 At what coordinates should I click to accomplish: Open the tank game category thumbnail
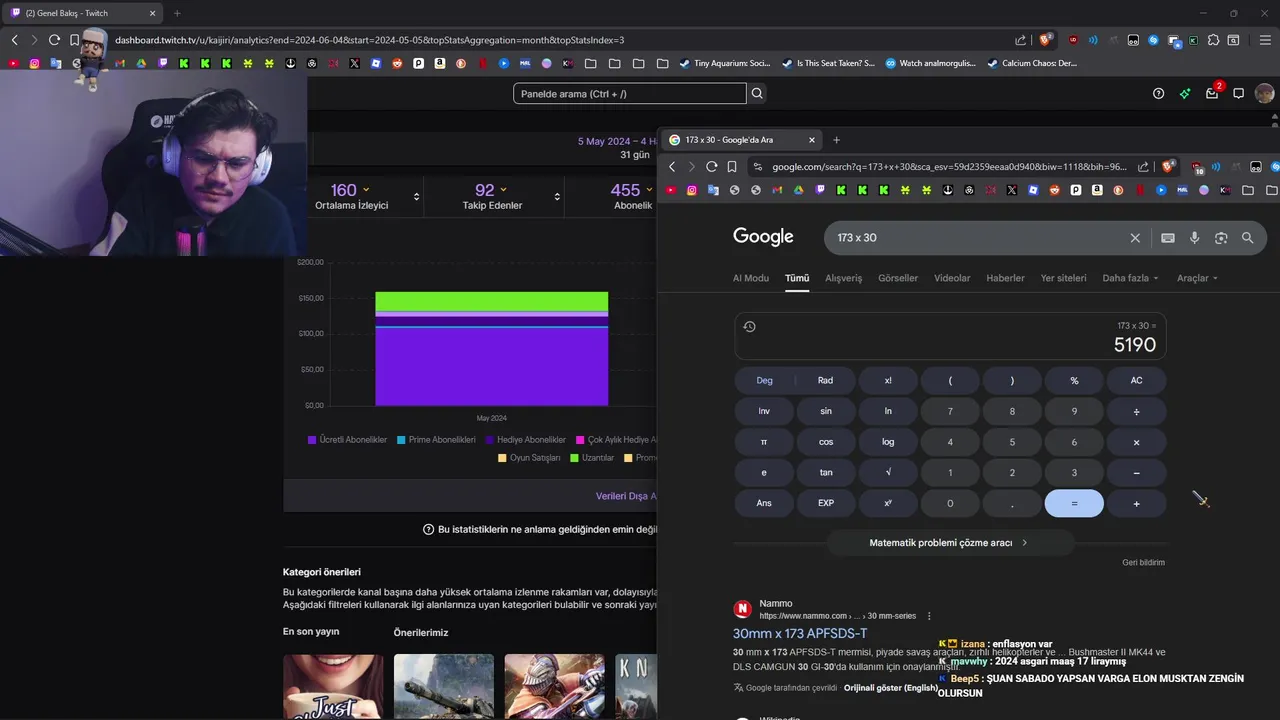pyautogui.click(x=443, y=686)
